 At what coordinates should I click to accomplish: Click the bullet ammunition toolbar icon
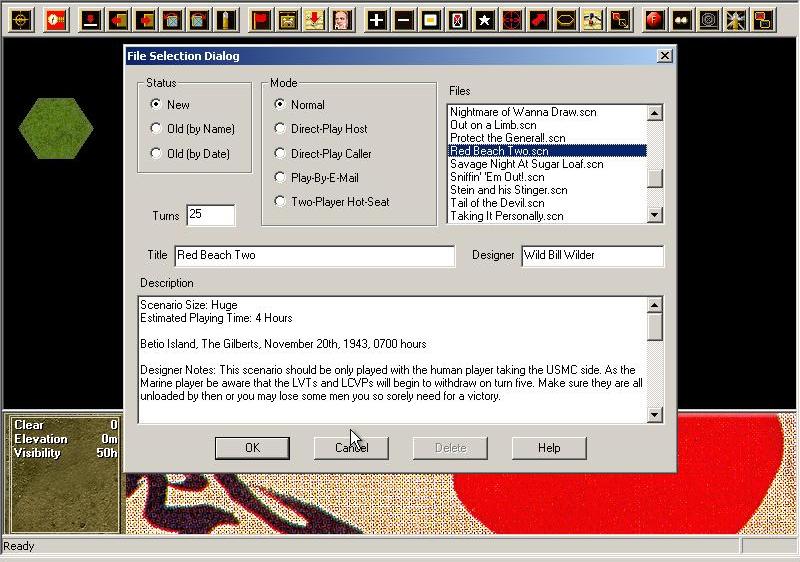[x=226, y=19]
